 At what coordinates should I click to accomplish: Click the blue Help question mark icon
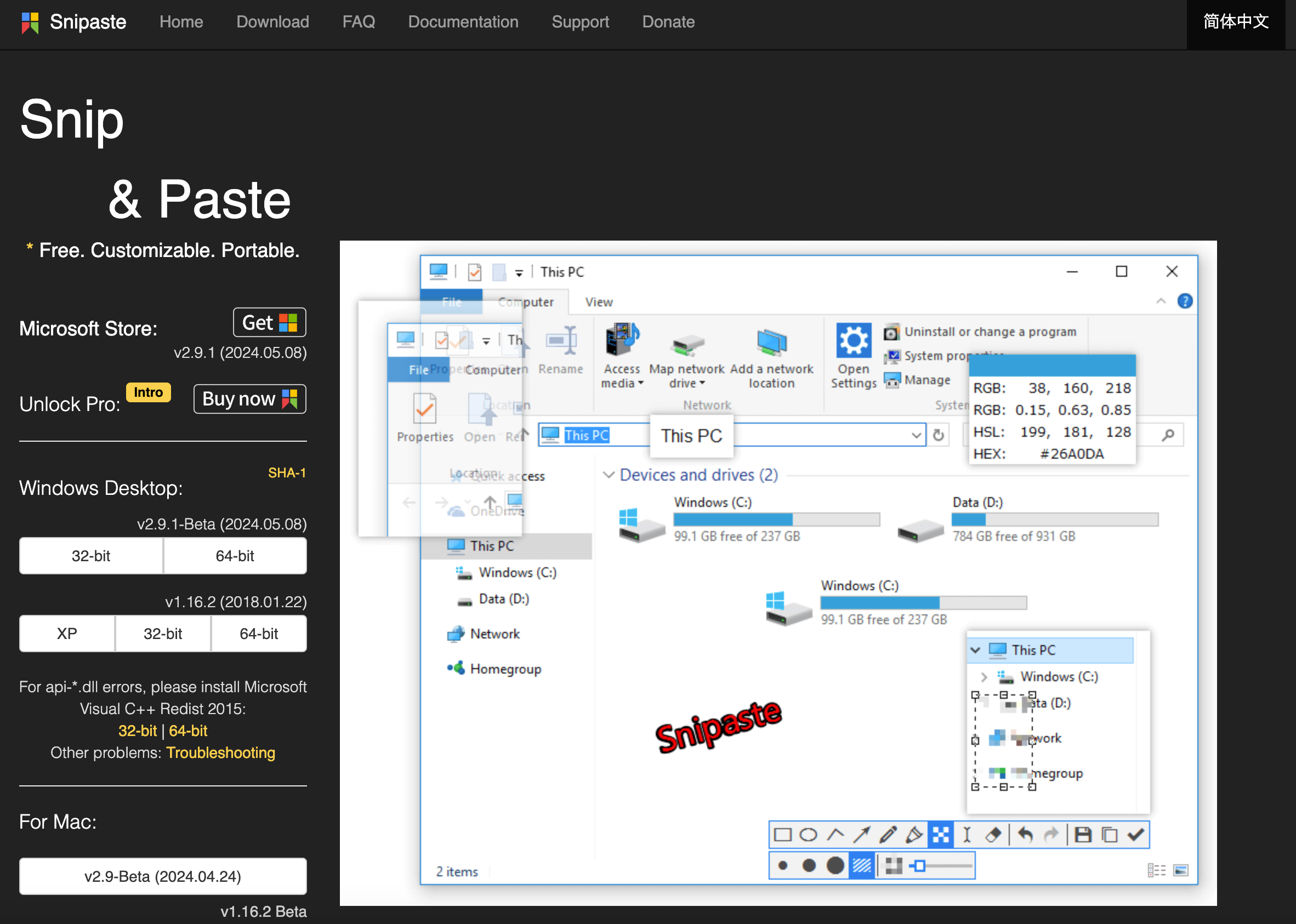1185,301
